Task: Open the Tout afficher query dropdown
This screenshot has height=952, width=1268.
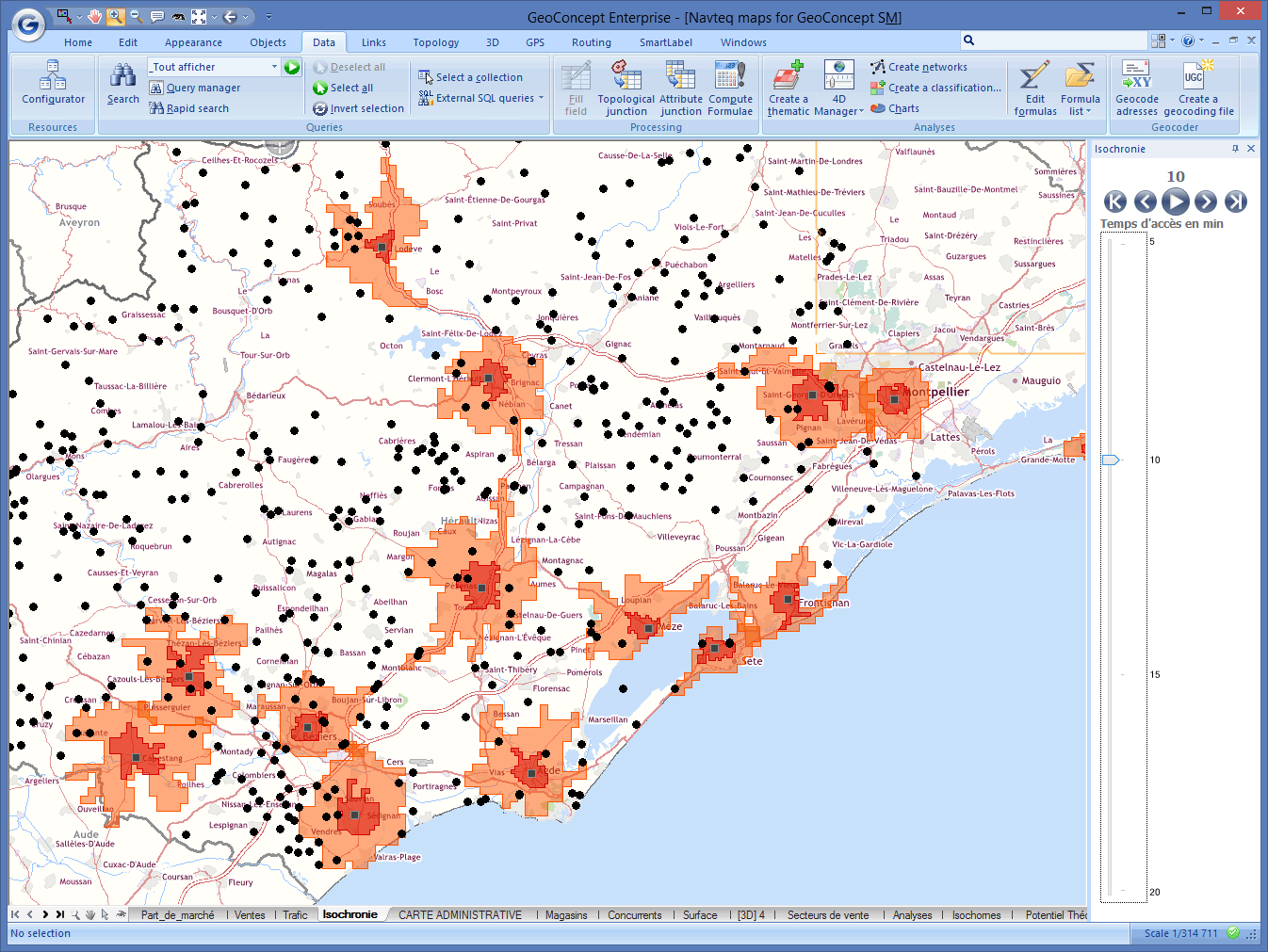Action: coord(274,67)
